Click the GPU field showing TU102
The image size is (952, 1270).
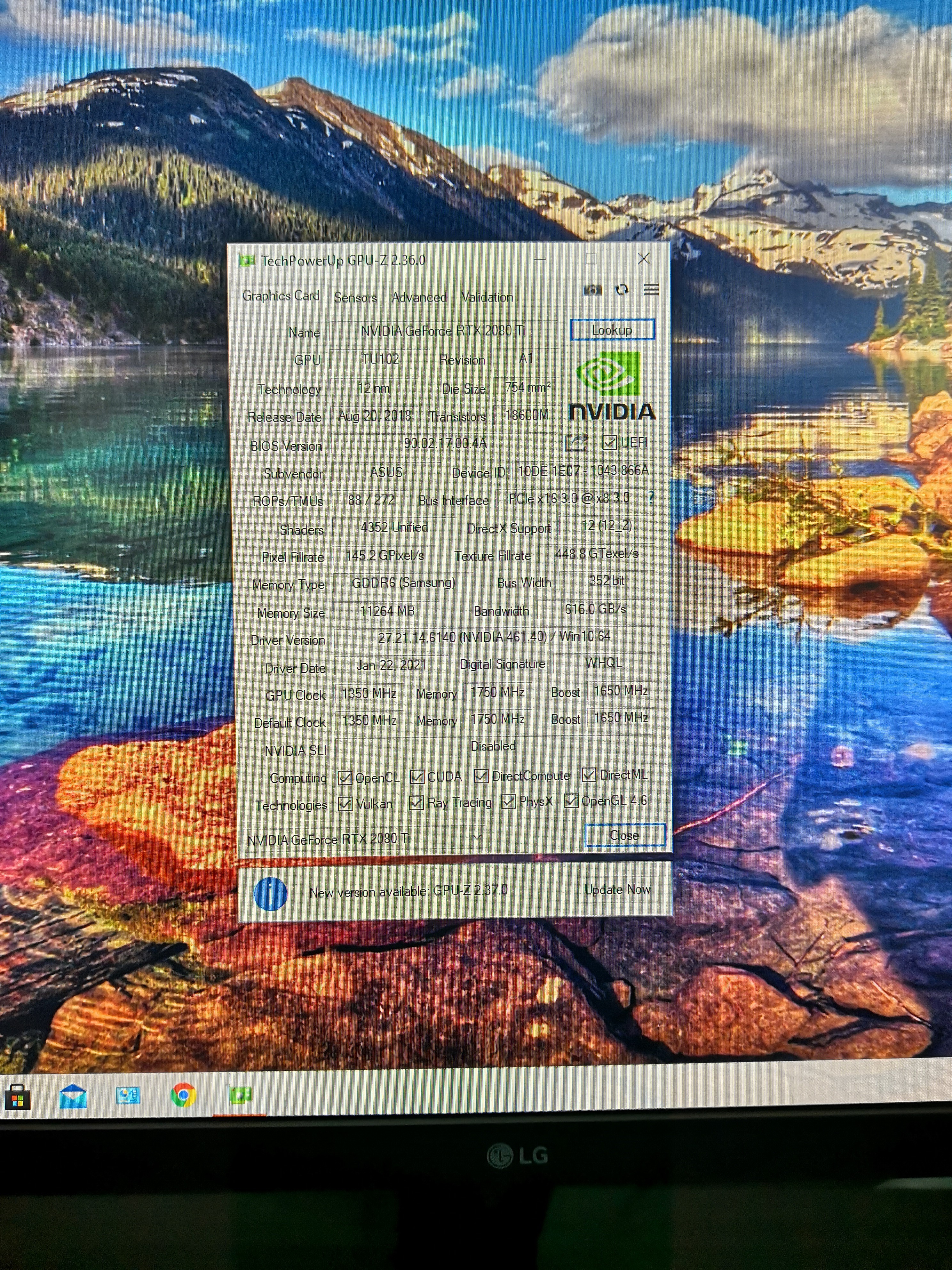coord(380,359)
